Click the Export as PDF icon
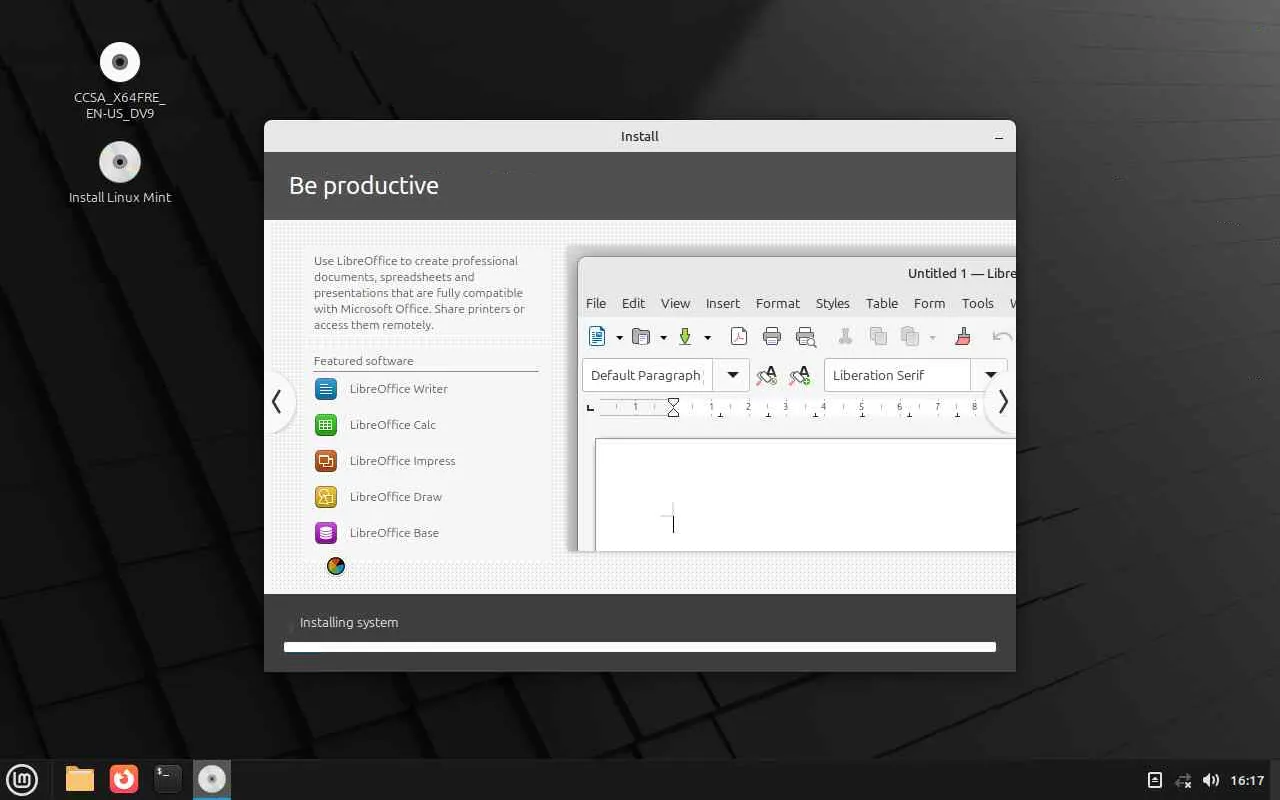The width and height of the screenshot is (1280, 800). tap(738, 336)
